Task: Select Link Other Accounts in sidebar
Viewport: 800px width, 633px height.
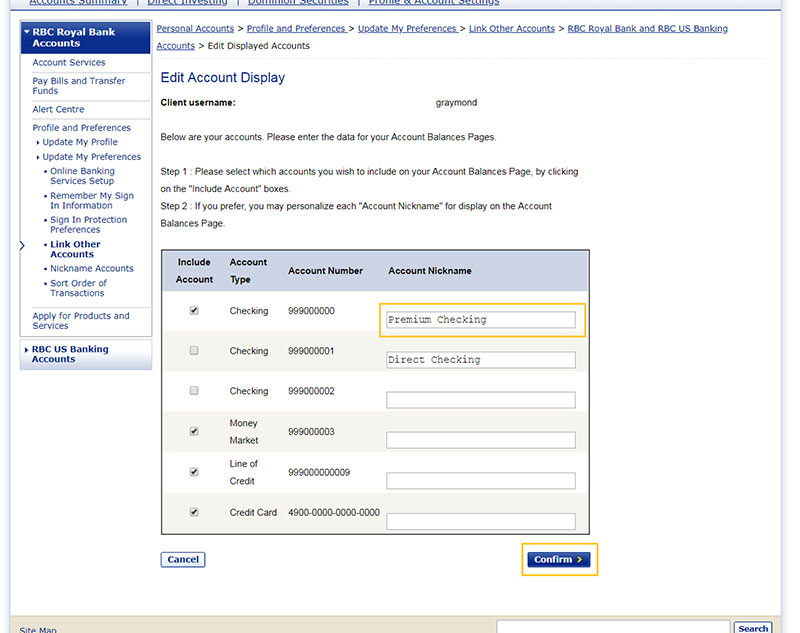Action: coord(75,249)
